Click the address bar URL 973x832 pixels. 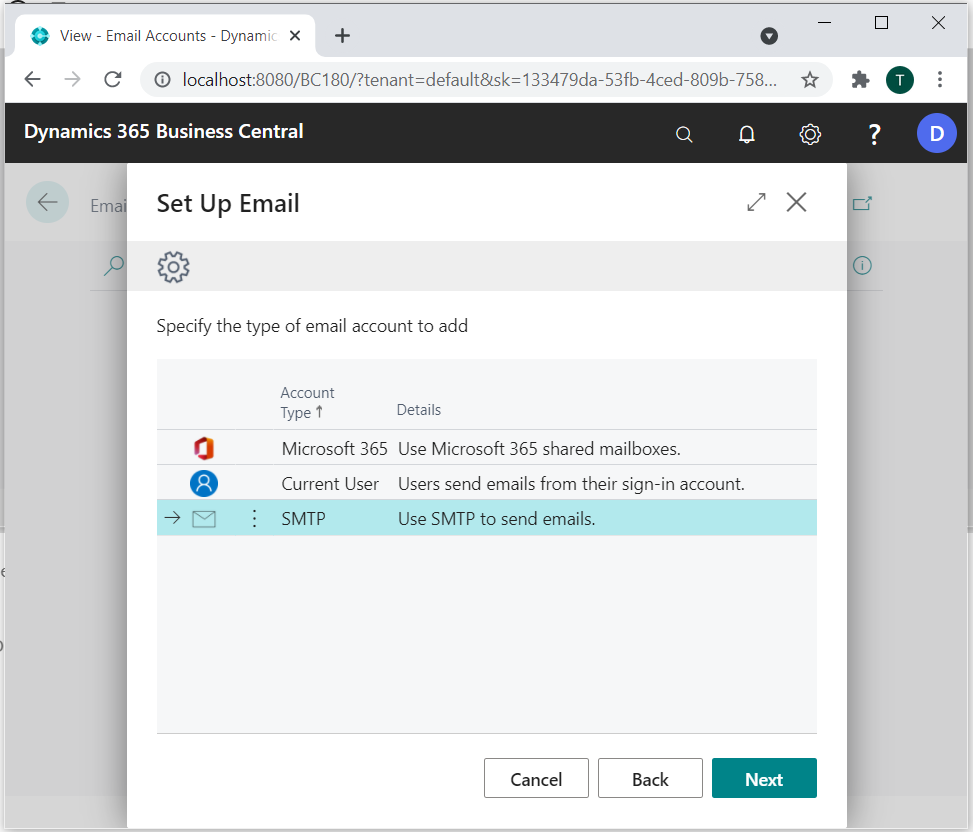tap(479, 79)
